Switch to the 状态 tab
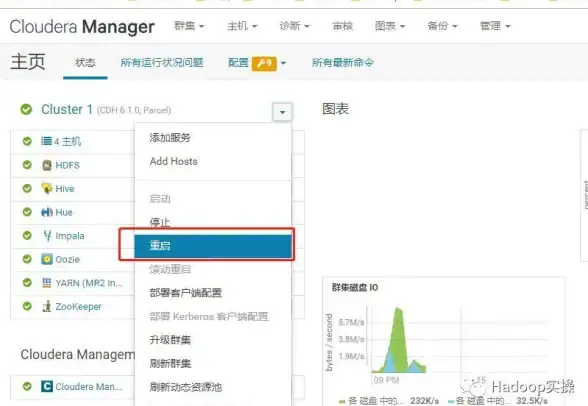The width and height of the screenshot is (588, 406). (x=85, y=62)
